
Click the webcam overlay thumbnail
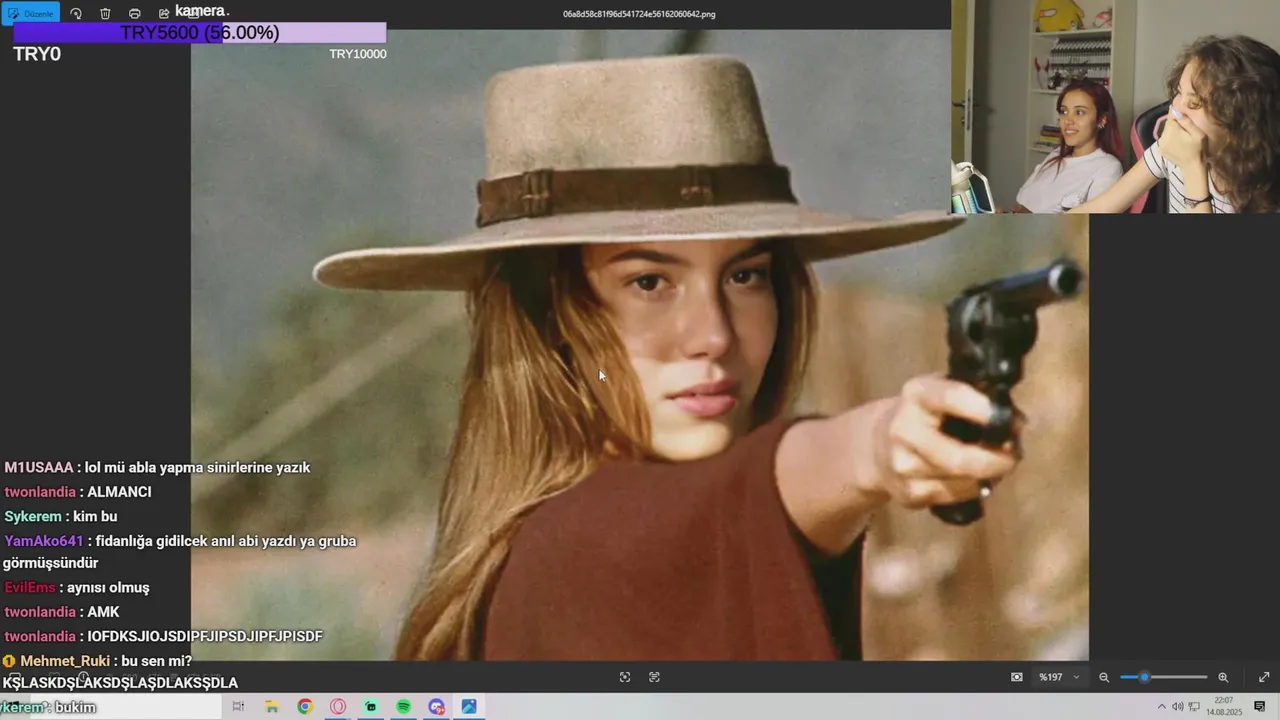pyautogui.click(x=1115, y=106)
